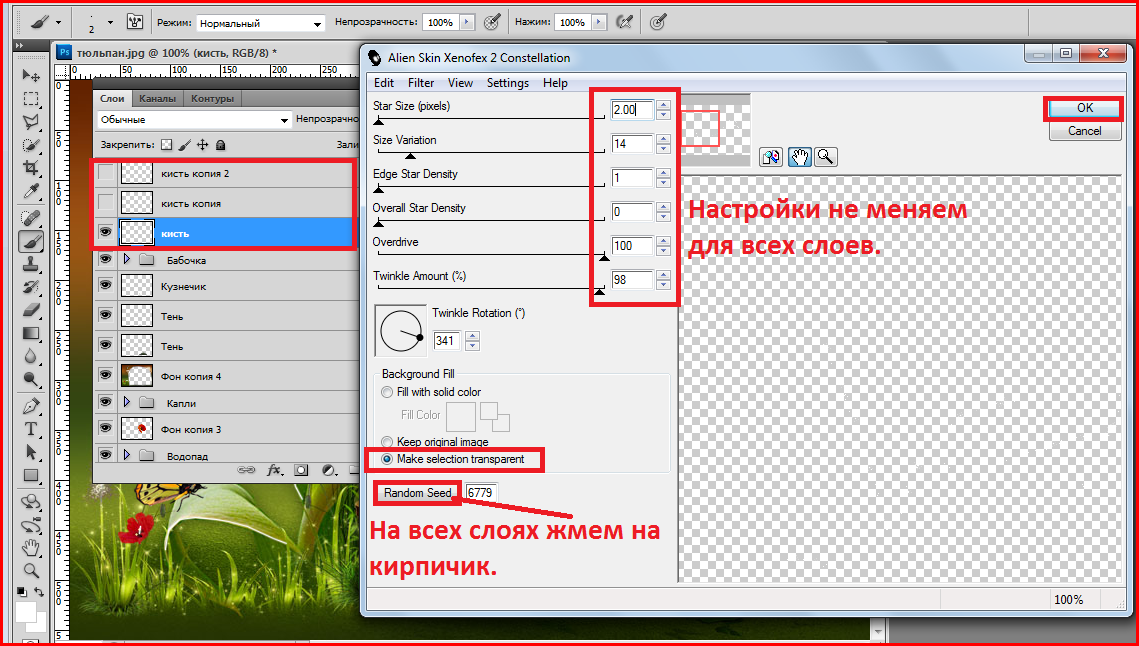Click the Twinkle Rotation dial
Screen dimensions: 1139x646
point(400,331)
